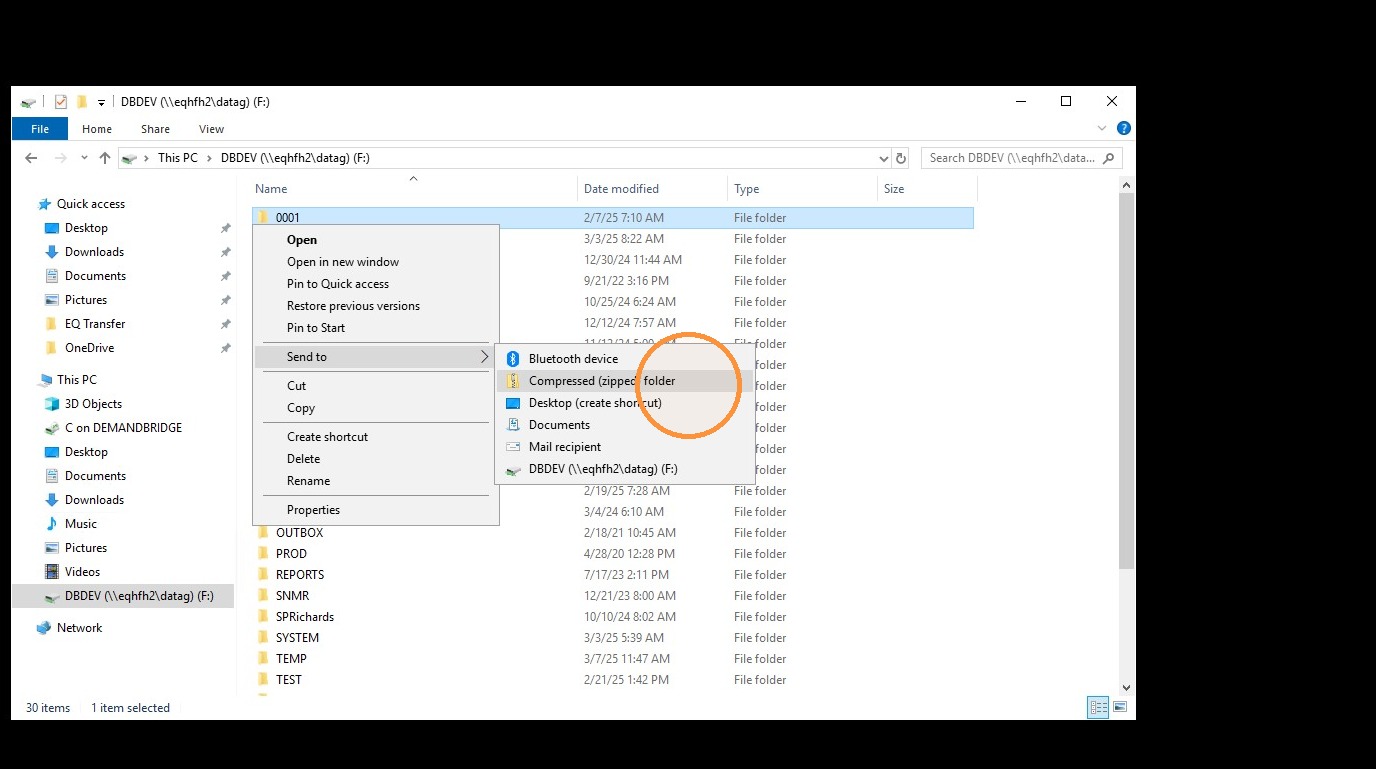The height and width of the screenshot is (769, 1376).
Task: Select DBDEV drive in navigation pane
Action: (x=123, y=596)
